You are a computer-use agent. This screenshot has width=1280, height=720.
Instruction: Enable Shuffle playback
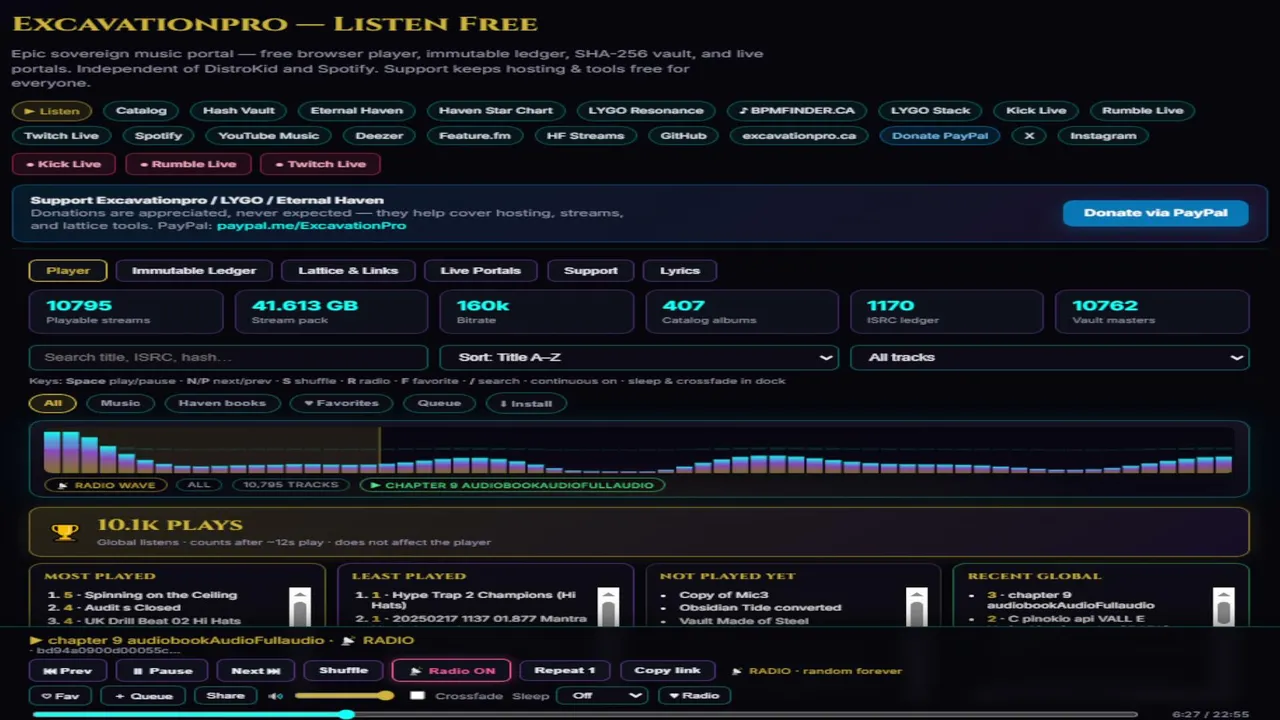tap(343, 671)
